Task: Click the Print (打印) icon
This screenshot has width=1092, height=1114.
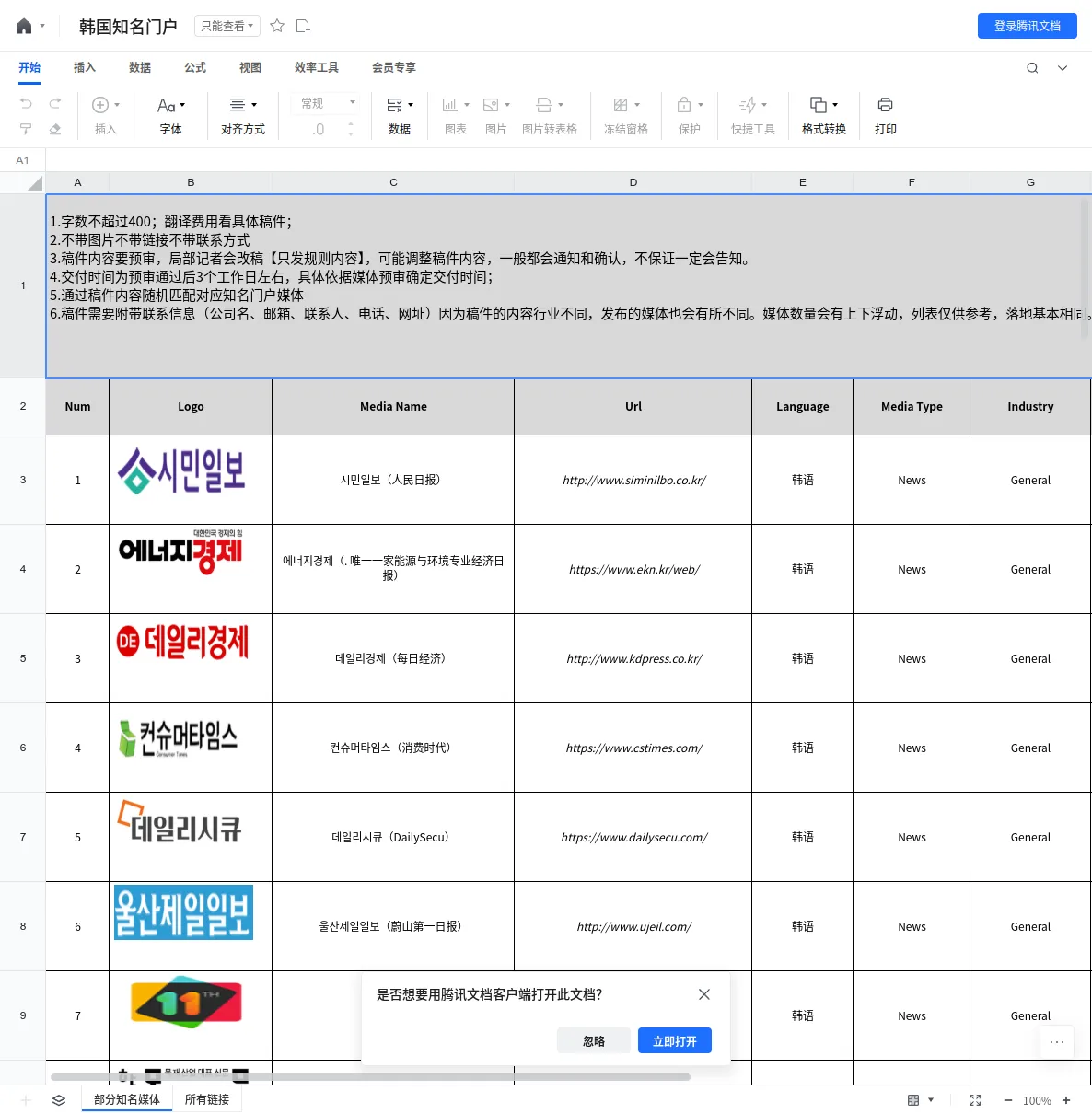Action: point(886,116)
